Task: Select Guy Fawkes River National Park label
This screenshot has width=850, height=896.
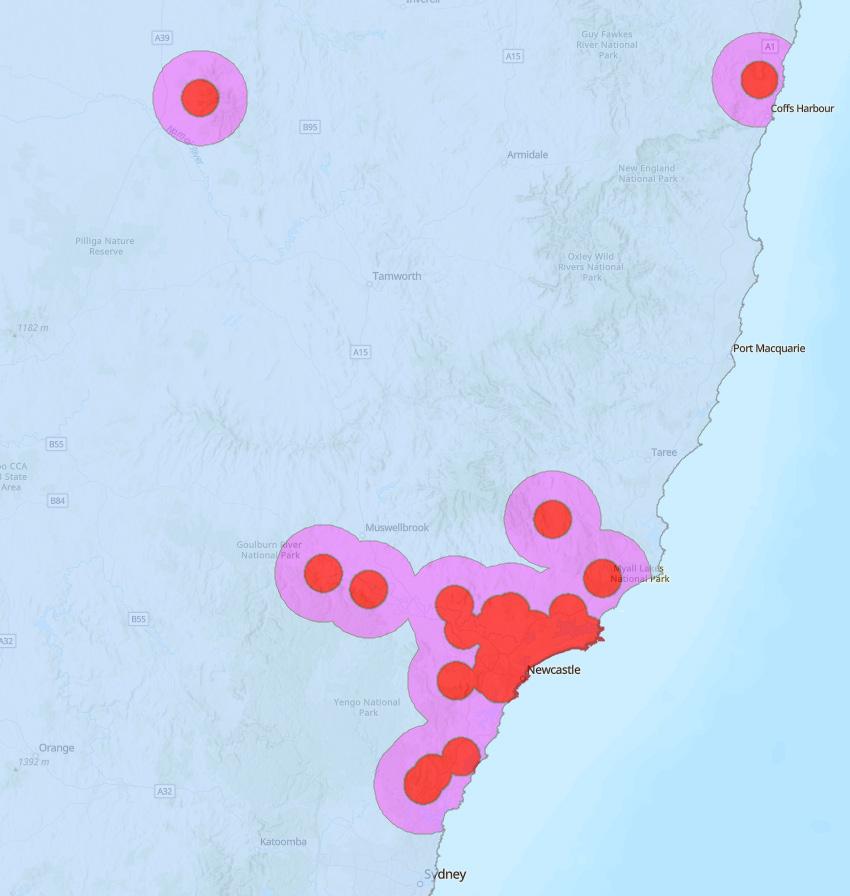Action: [607, 45]
